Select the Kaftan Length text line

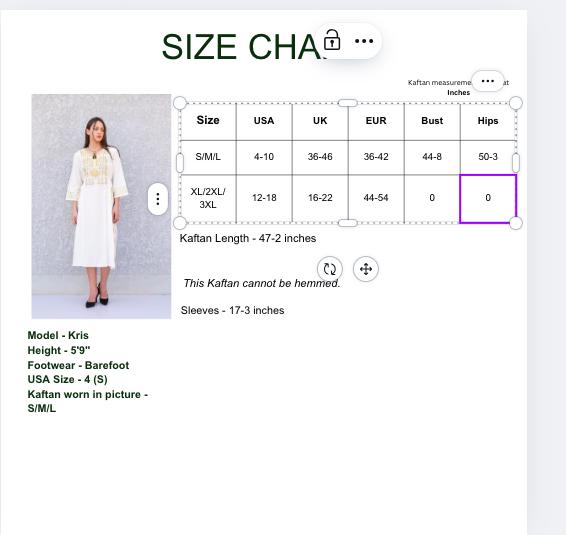(248, 238)
